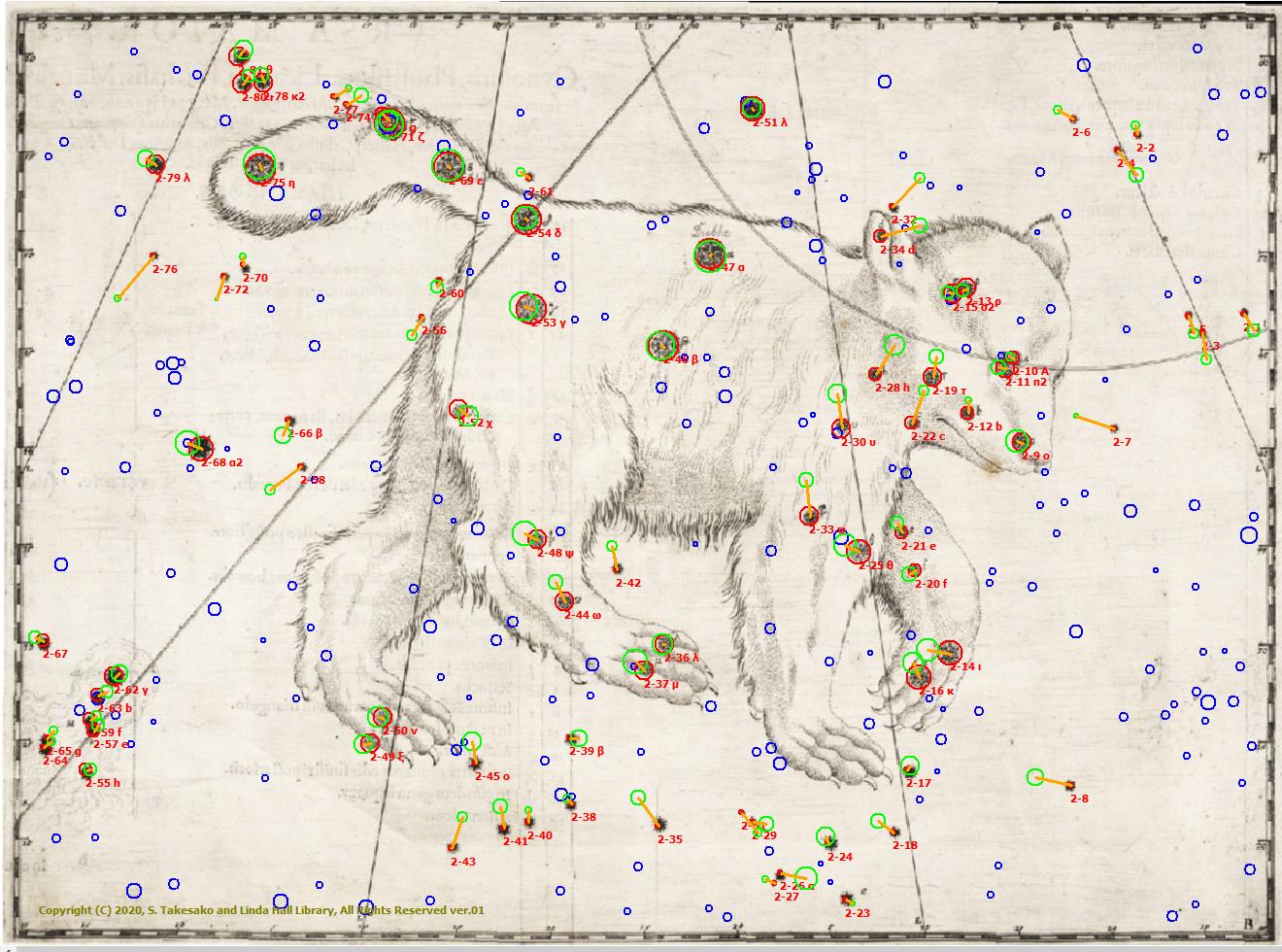Select the "2-34 d" star label
1282x952 pixels.
coord(897,250)
